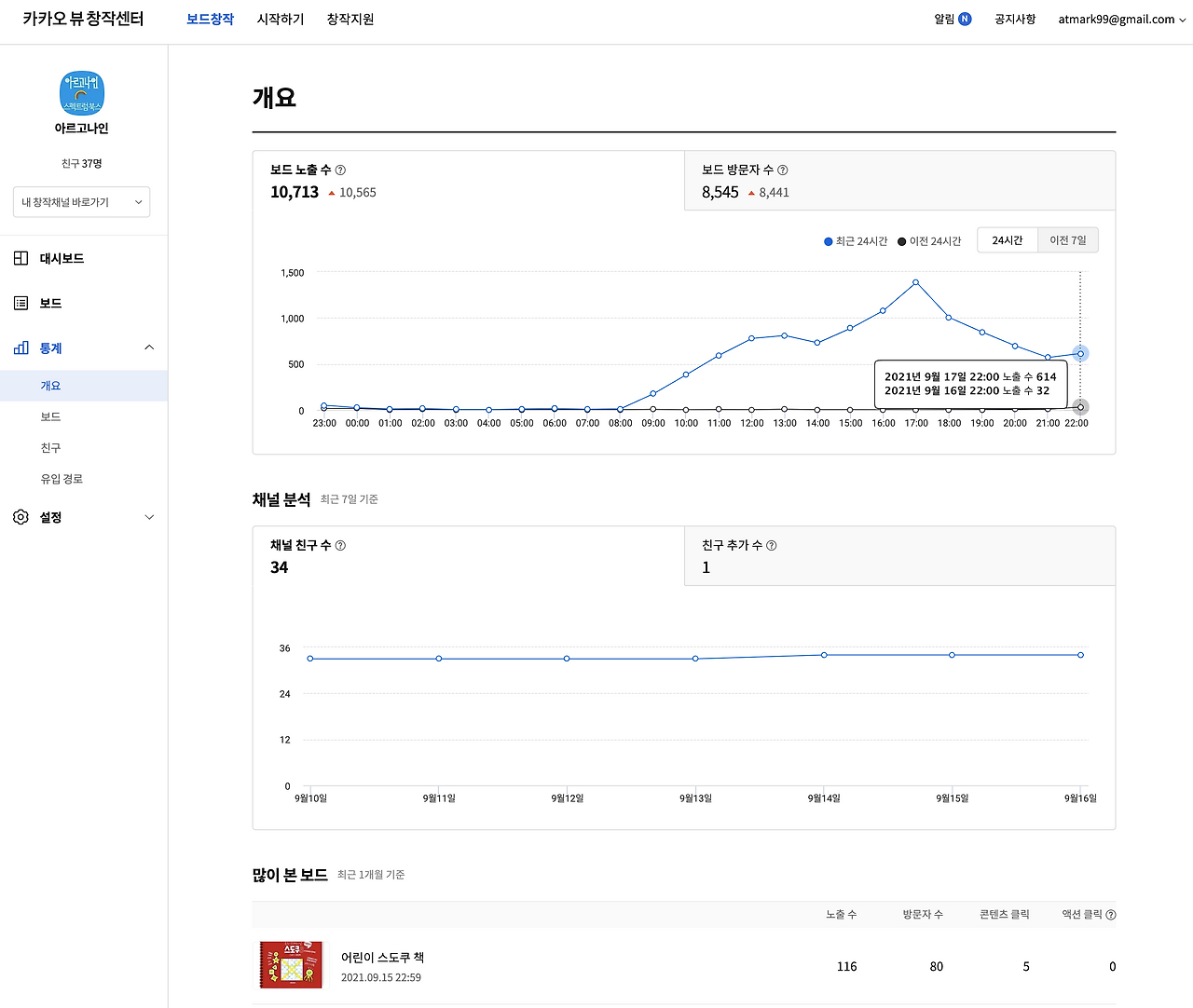Screen dimensions: 1193x1008
Task: Open the 알림 notification badge
Action: tap(965, 19)
